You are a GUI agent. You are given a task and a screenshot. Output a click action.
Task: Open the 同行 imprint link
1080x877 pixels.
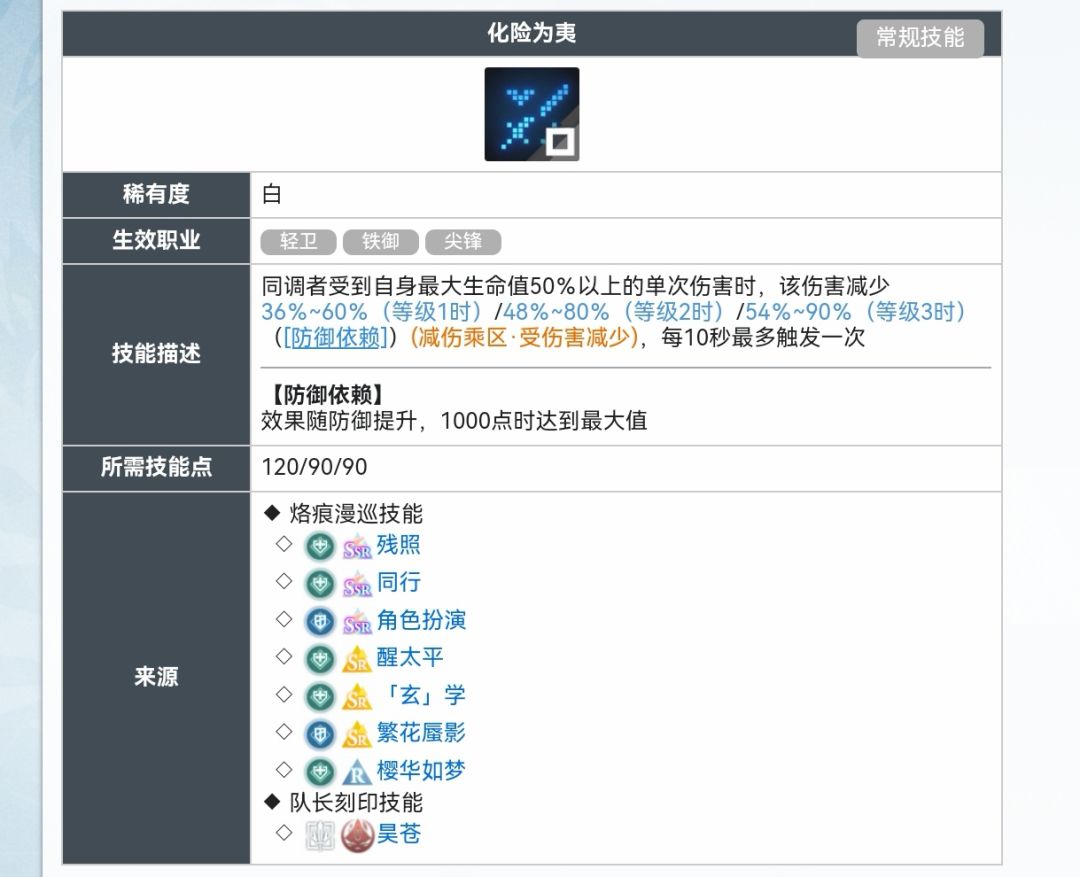398,582
